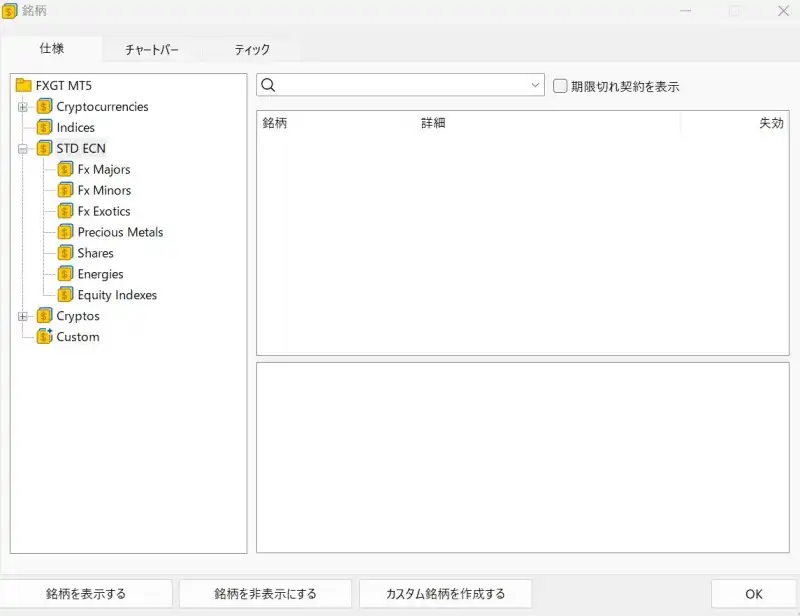
Task: Sort by the 失効 column header
Action: click(x=771, y=123)
